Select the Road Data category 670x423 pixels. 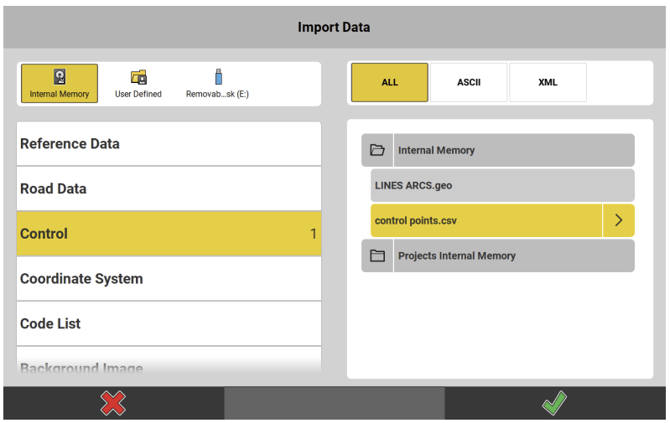coord(169,189)
